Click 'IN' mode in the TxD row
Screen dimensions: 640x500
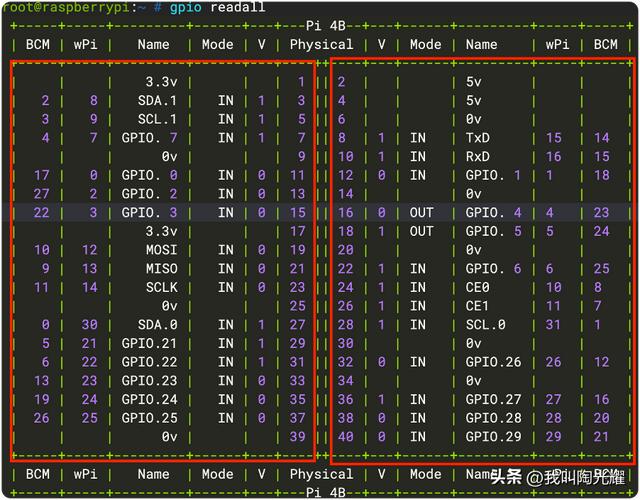(418, 138)
